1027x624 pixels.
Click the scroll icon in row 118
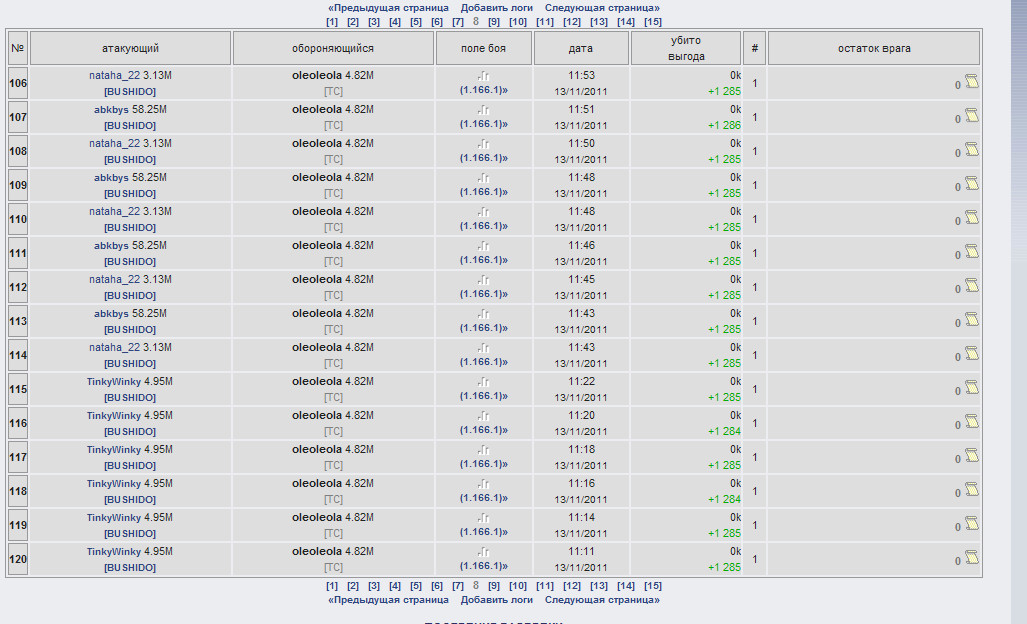(971, 490)
